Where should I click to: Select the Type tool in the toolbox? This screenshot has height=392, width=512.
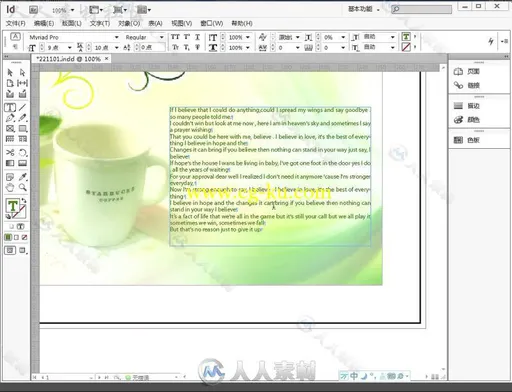click(x=10, y=107)
